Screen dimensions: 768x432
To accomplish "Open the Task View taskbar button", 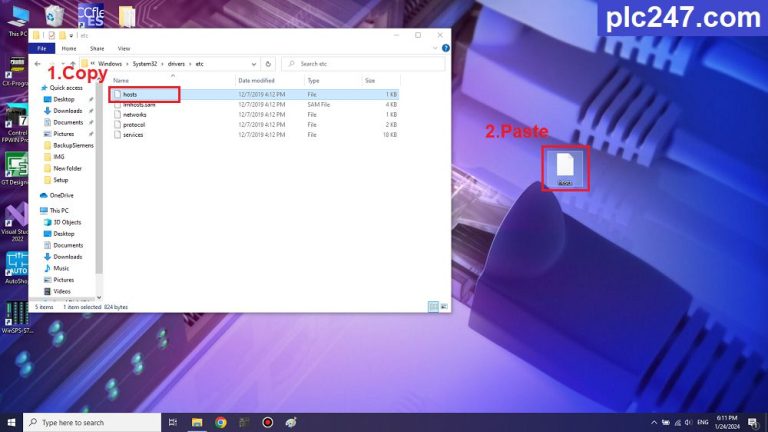I will pos(173,422).
